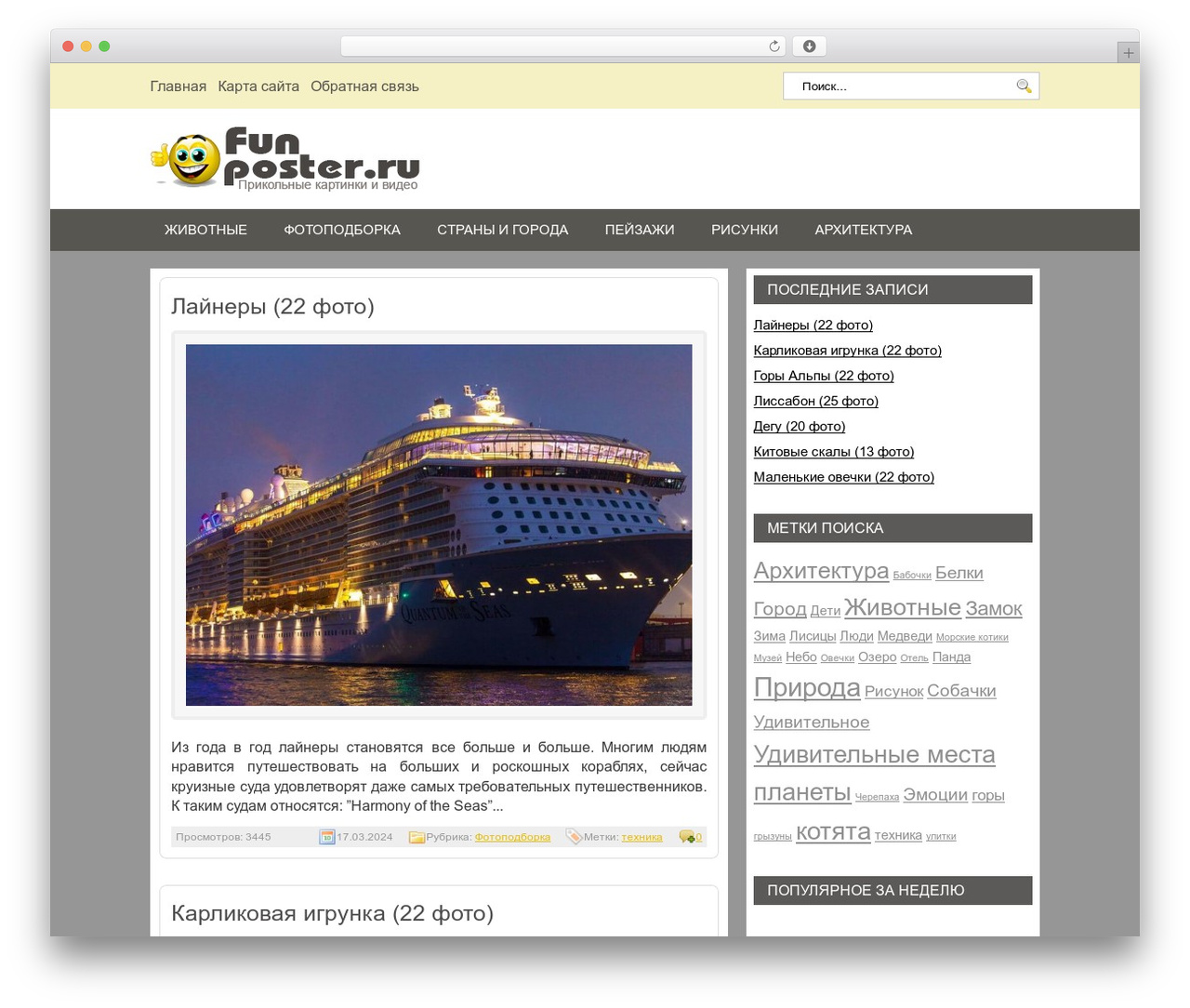The height and width of the screenshot is (1008, 1190).
Task: Select the ЖИВОТНЫЕ menu item
Action: (x=205, y=230)
